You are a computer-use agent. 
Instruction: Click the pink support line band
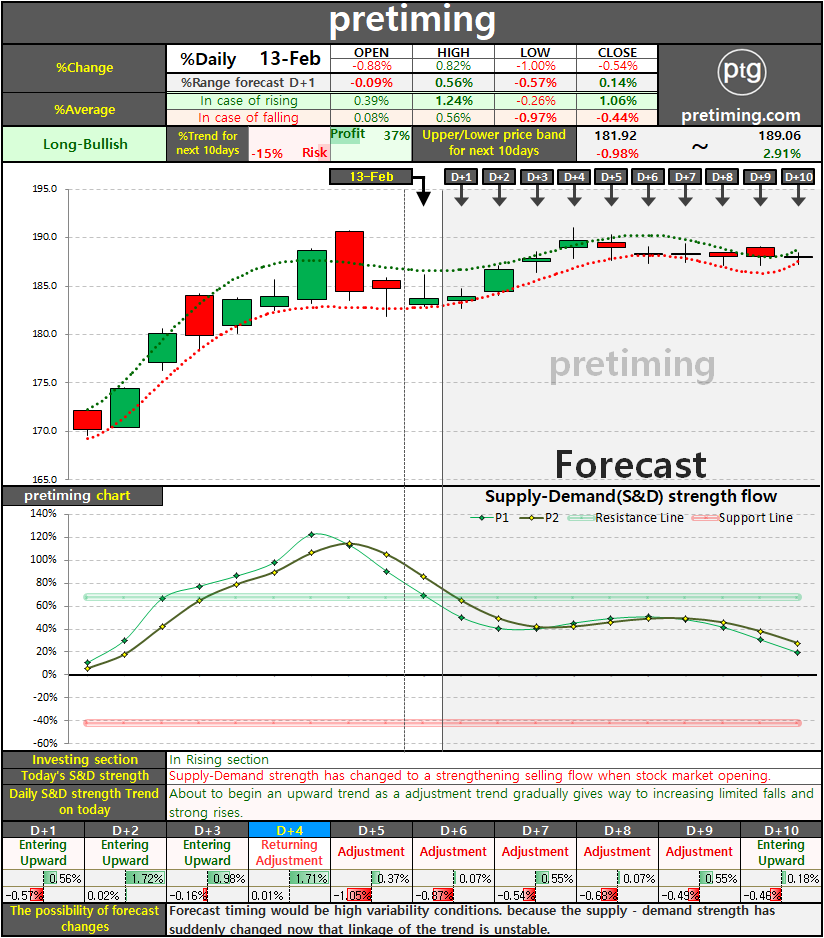(442, 723)
